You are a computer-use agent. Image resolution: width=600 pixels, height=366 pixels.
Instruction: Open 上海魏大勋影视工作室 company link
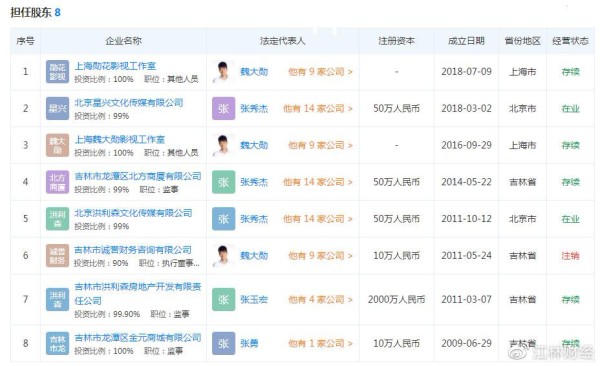tap(119, 139)
